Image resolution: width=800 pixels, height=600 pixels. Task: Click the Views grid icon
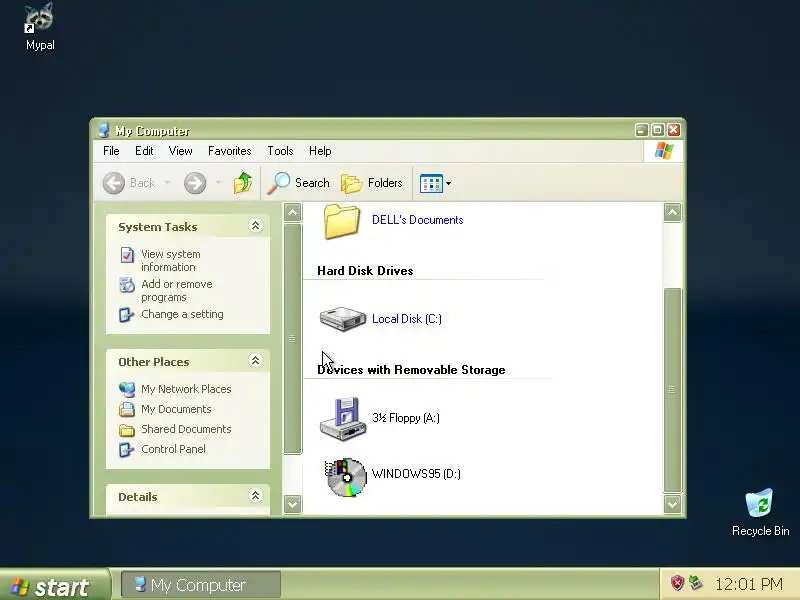[x=431, y=183]
